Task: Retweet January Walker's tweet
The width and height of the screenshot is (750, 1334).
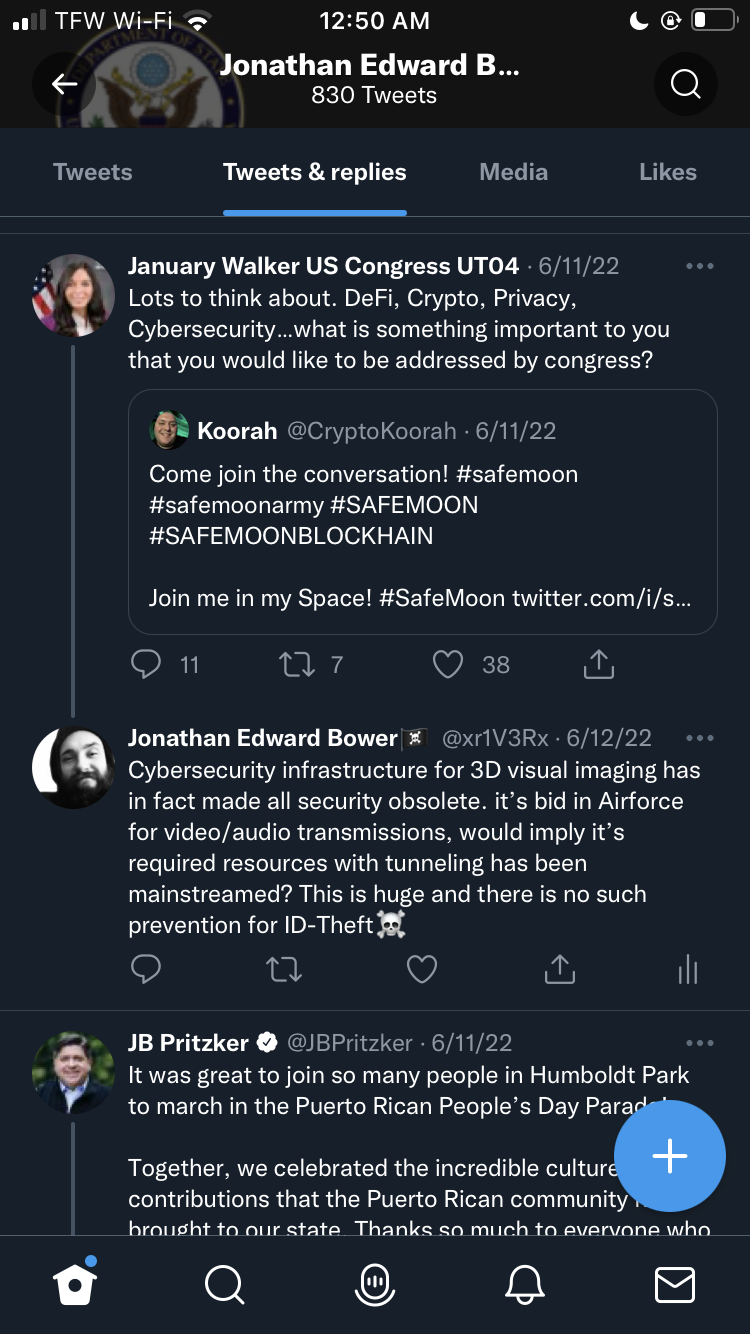Action: [x=297, y=665]
